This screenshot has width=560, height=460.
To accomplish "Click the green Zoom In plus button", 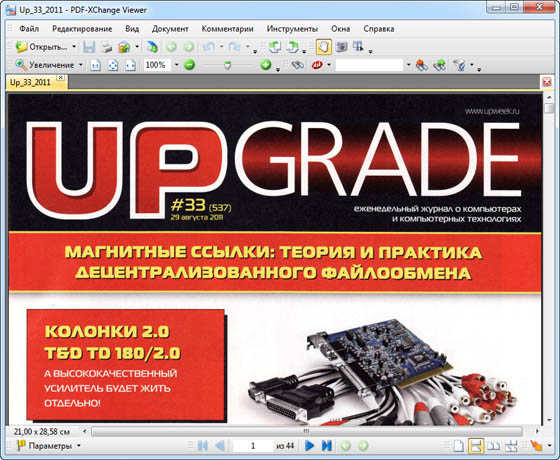I will coord(266,65).
